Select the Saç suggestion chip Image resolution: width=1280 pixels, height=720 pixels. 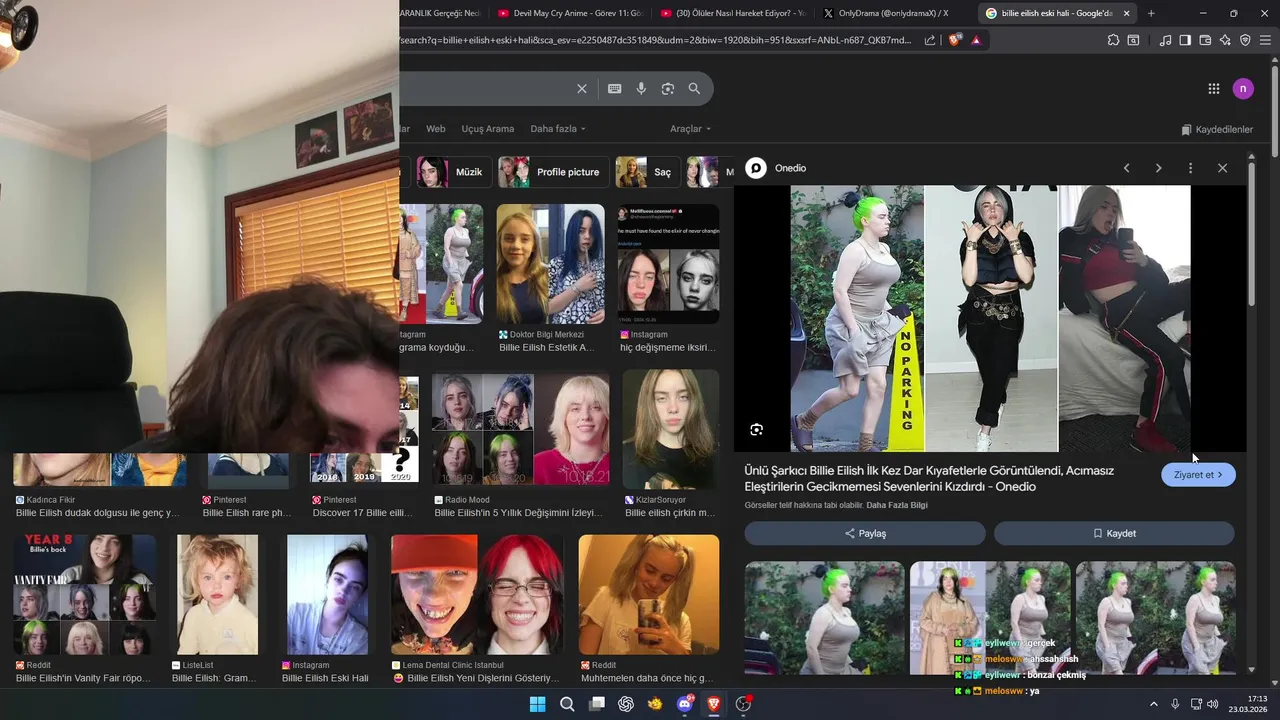[648, 172]
